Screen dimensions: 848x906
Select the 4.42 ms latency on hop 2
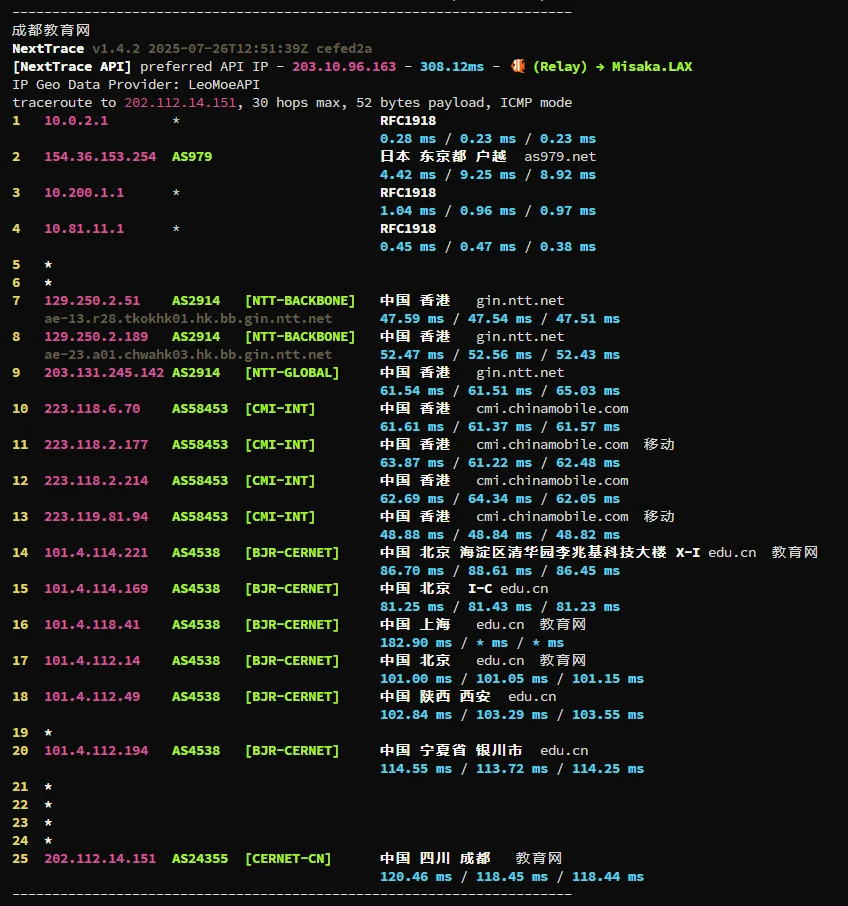408,174
